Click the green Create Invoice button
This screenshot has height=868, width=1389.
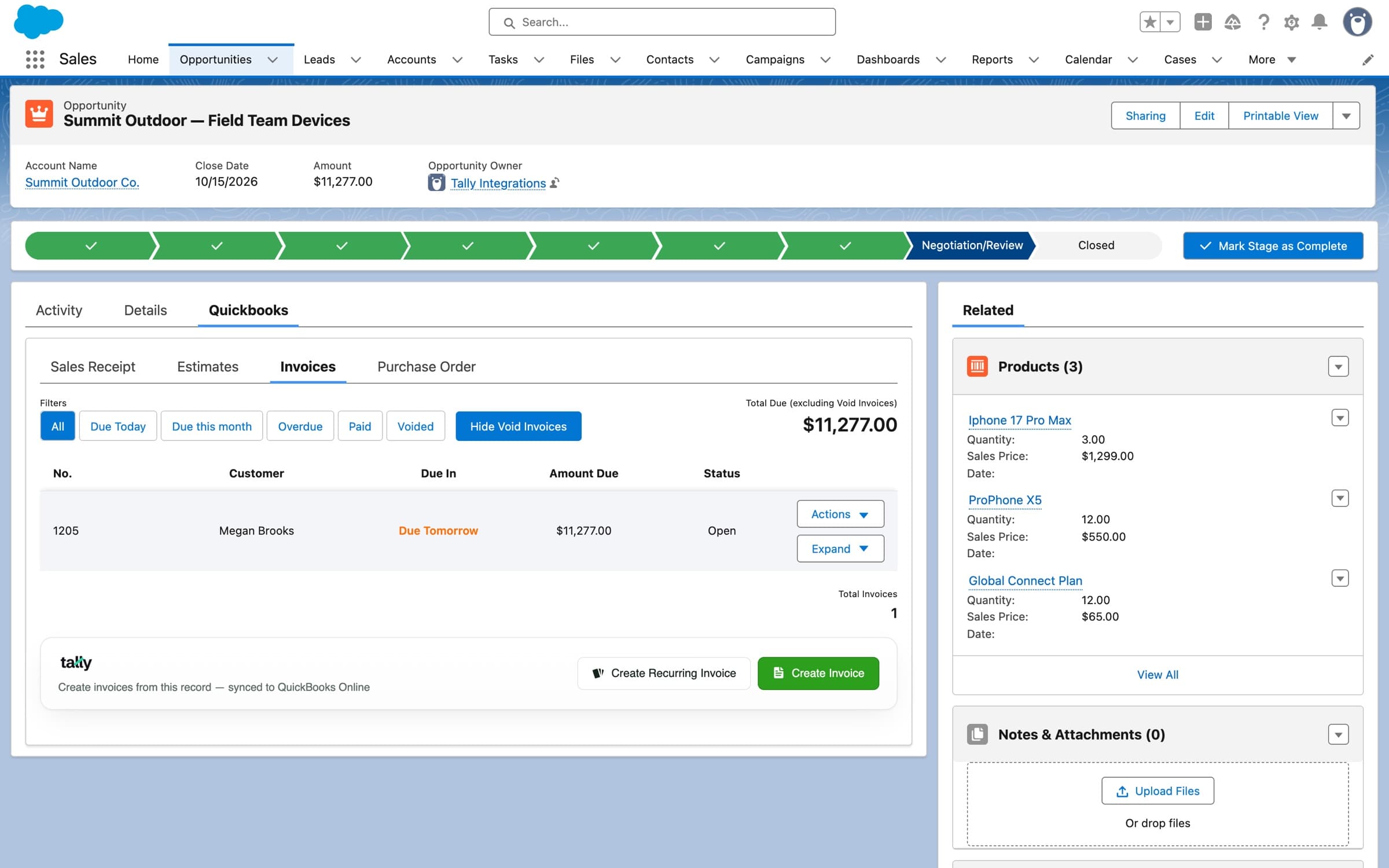[818, 673]
